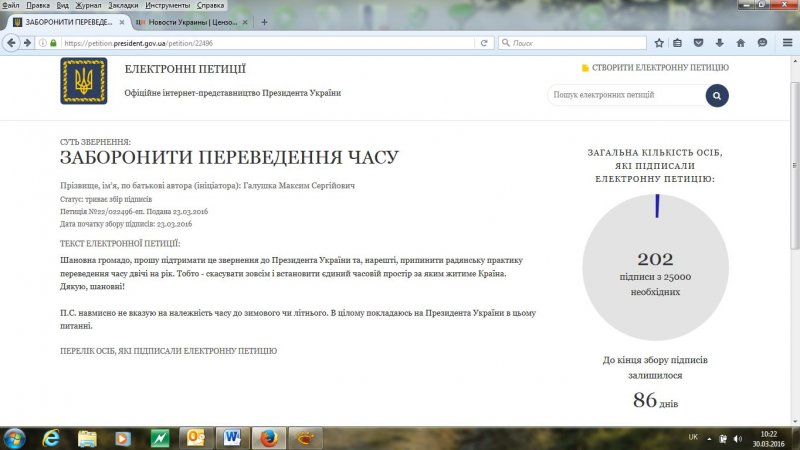
Task: Open the Инструменты menu
Action: tap(167, 5)
